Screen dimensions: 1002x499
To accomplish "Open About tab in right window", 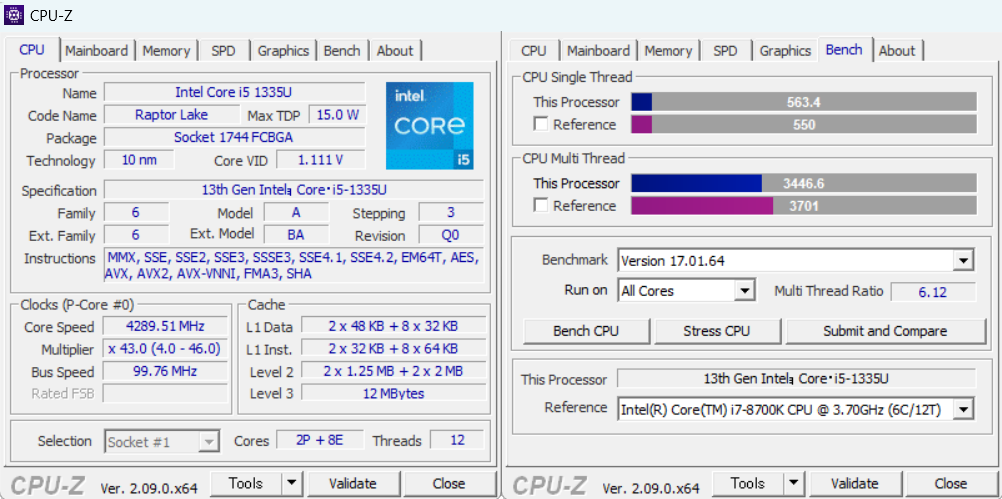I will pos(897,51).
